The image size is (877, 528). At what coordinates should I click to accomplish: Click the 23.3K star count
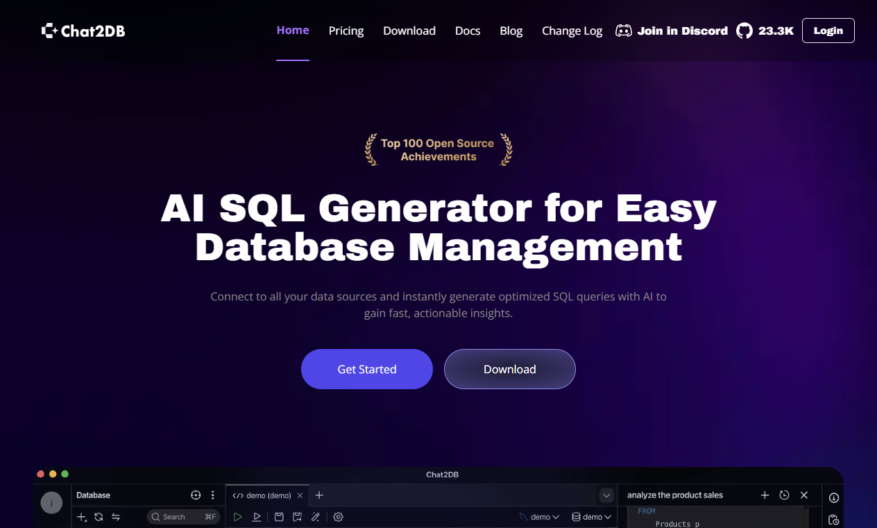776,31
